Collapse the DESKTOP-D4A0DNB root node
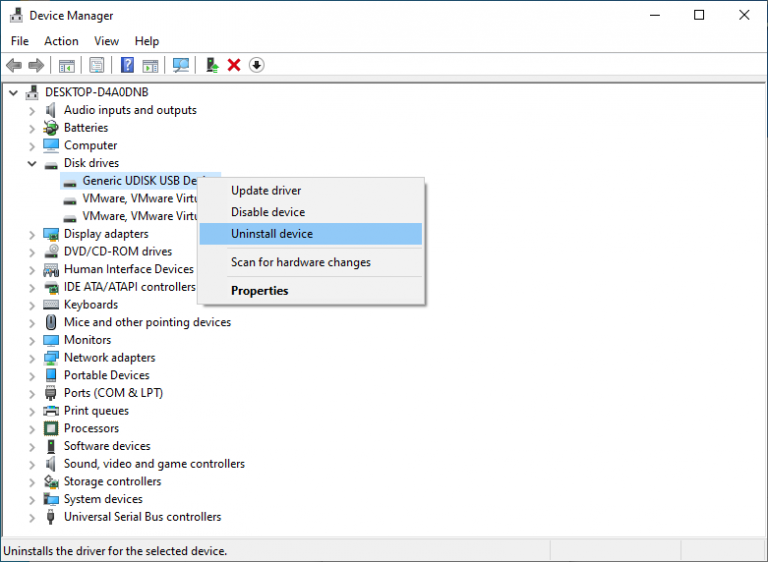This screenshot has width=768, height=562. tap(13, 92)
